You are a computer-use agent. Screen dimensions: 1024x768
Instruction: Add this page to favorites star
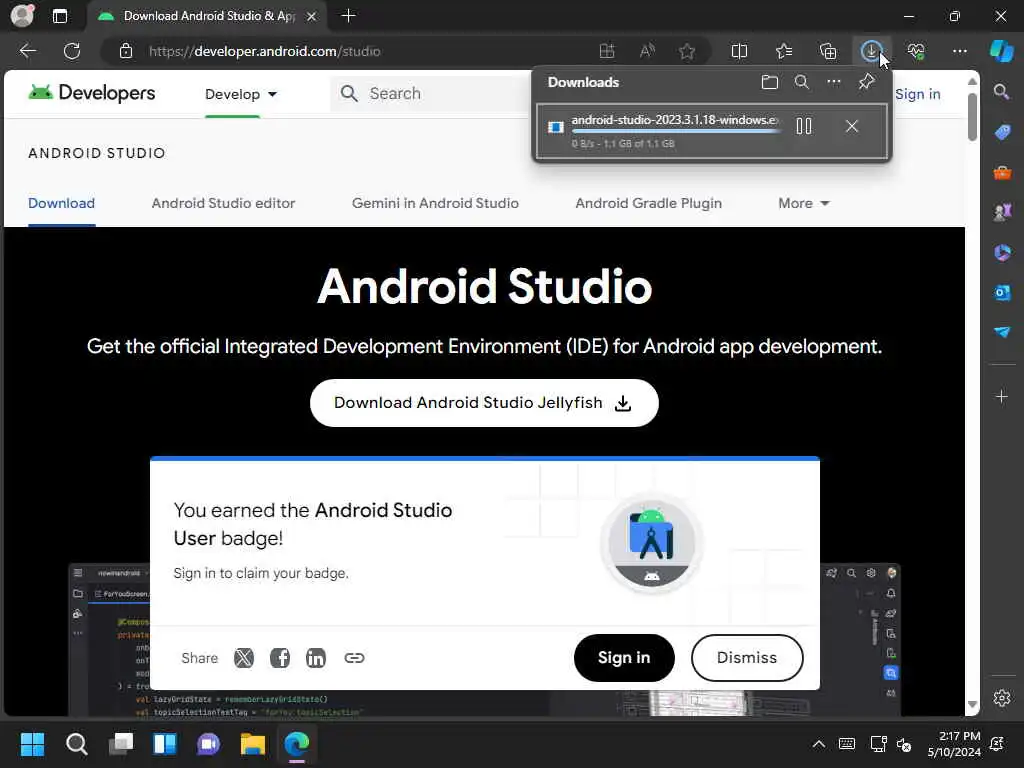pyautogui.click(x=687, y=51)
